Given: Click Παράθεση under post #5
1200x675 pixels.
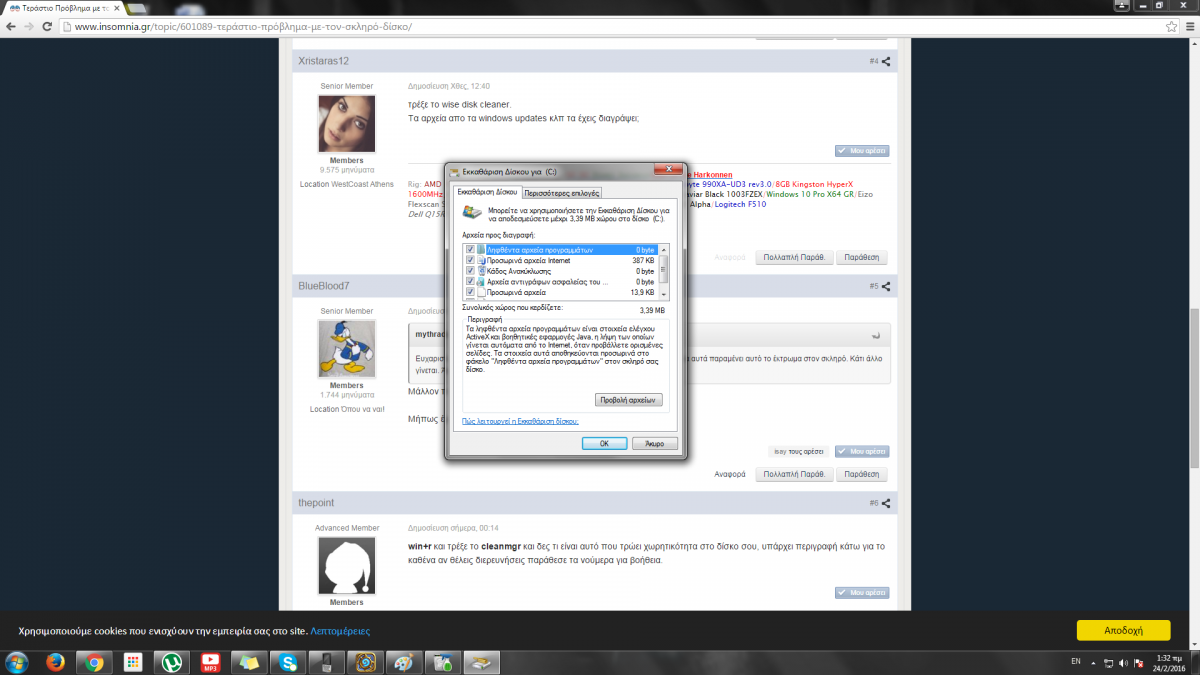Looking at the screenshot, I should 861,474.
